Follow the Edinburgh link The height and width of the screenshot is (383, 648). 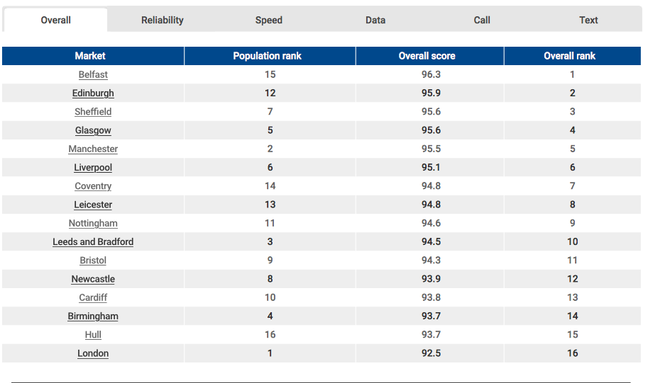(93, 93)
